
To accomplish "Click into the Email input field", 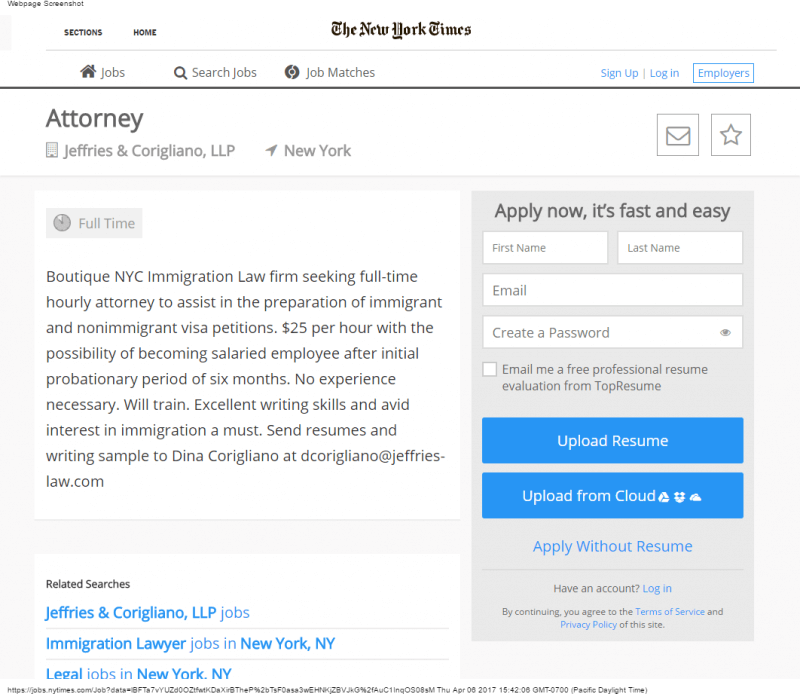I will tap(612, 290).
